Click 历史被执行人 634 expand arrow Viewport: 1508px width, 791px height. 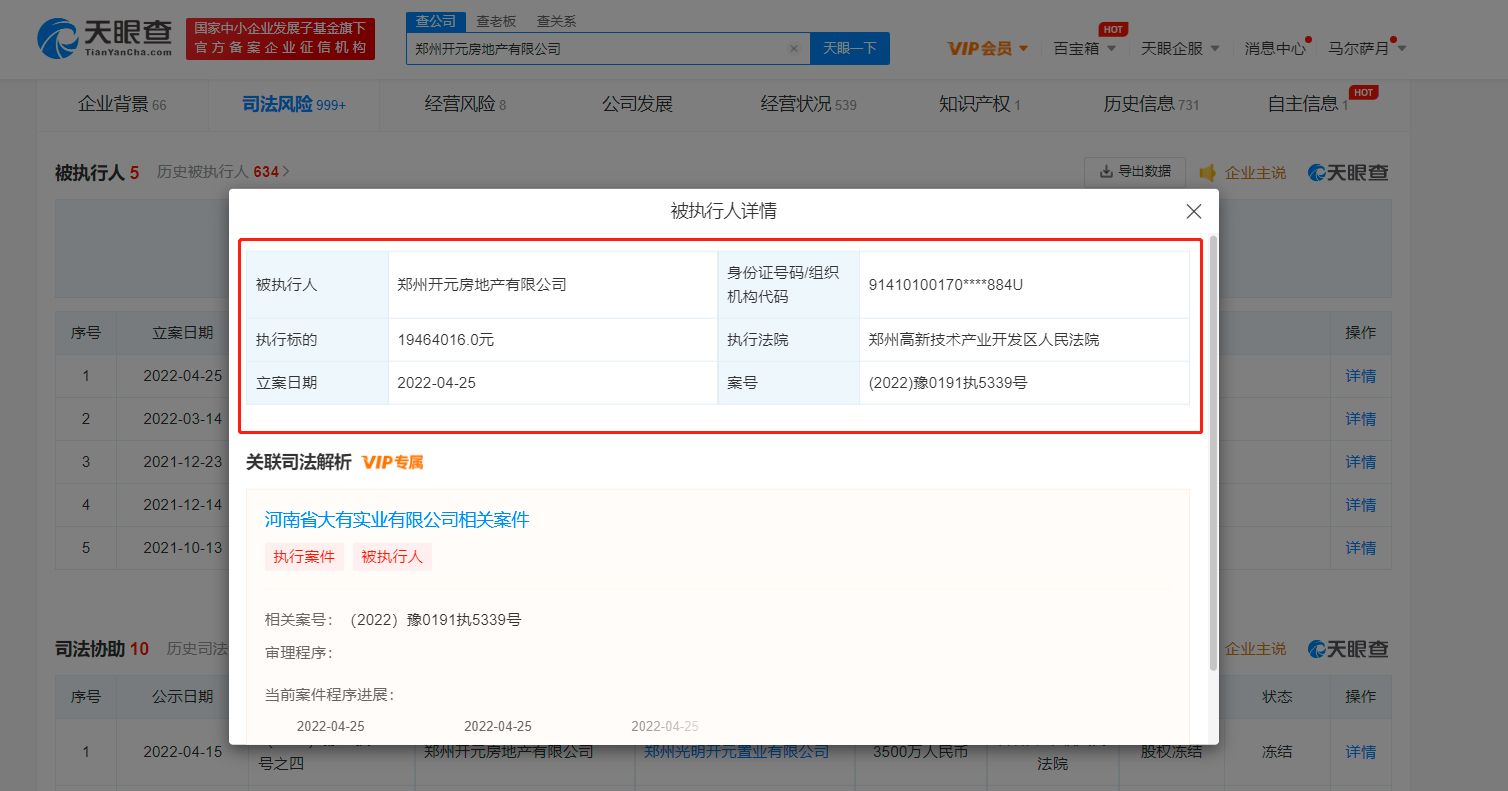(286, 172)
